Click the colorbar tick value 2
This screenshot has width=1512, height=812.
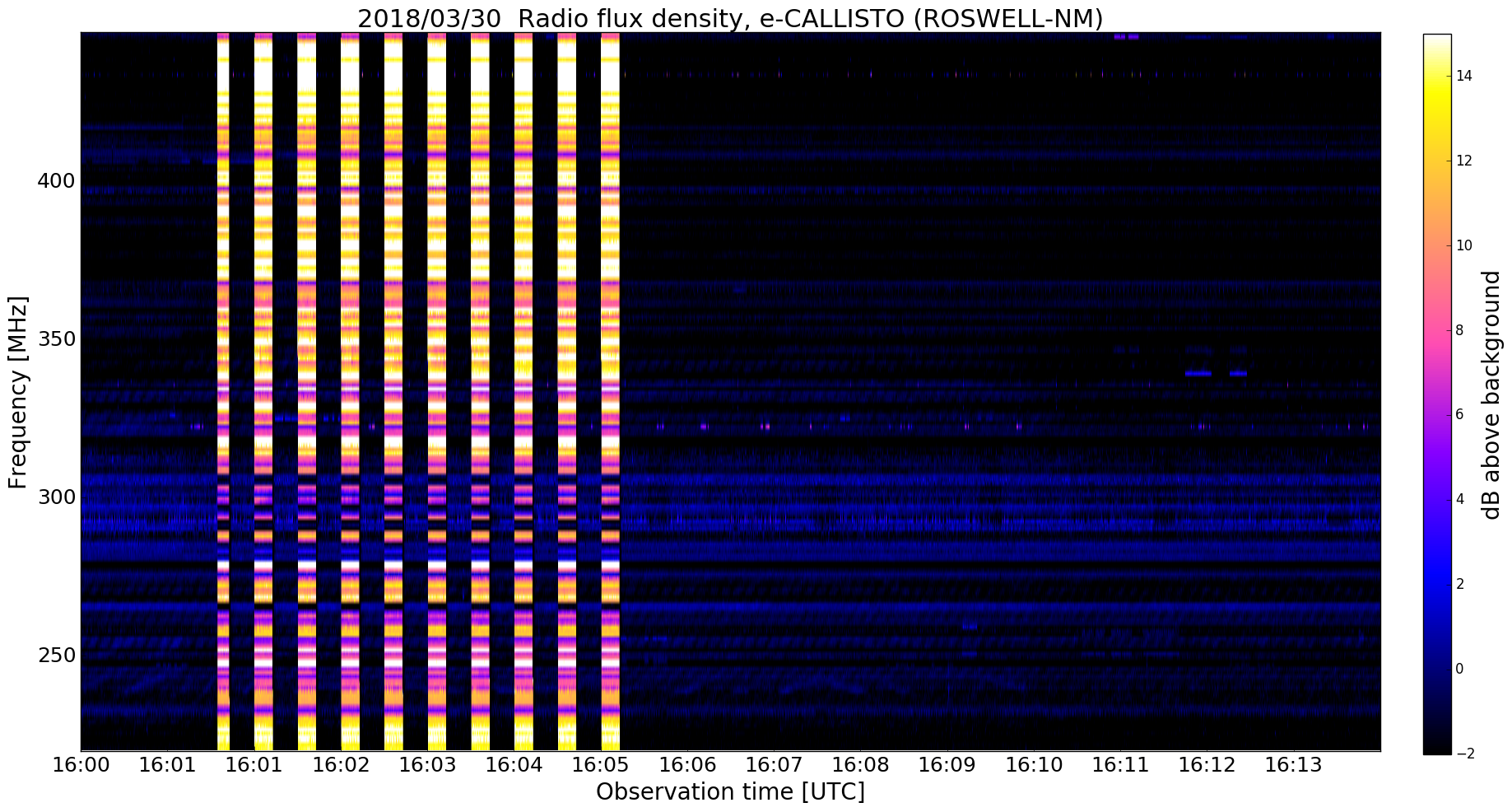pos(1459,585)
